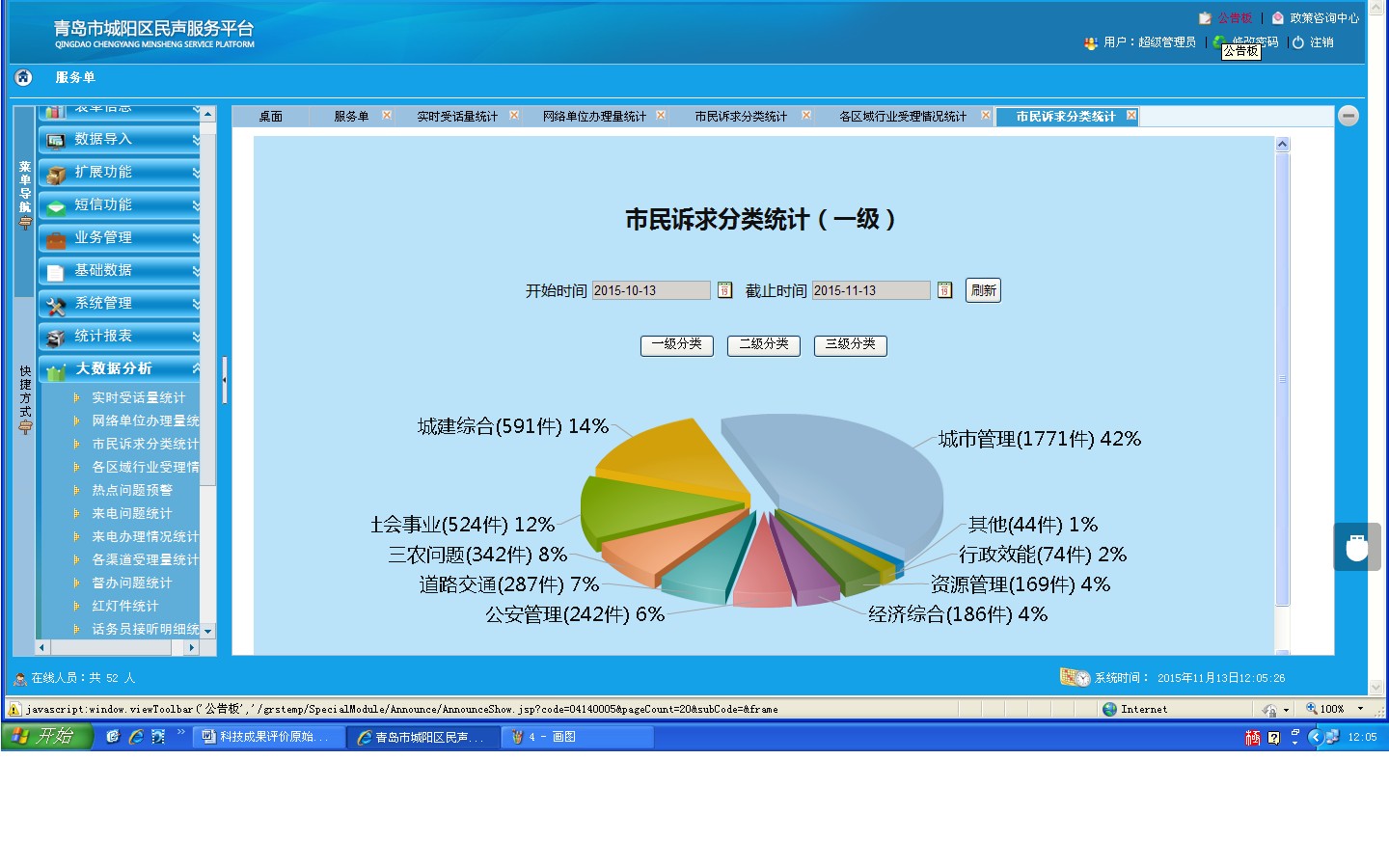Switch to the 网络单位办理量统计 tab
This screenshot has height=868, width=1389.
click(x=593, y=117)
